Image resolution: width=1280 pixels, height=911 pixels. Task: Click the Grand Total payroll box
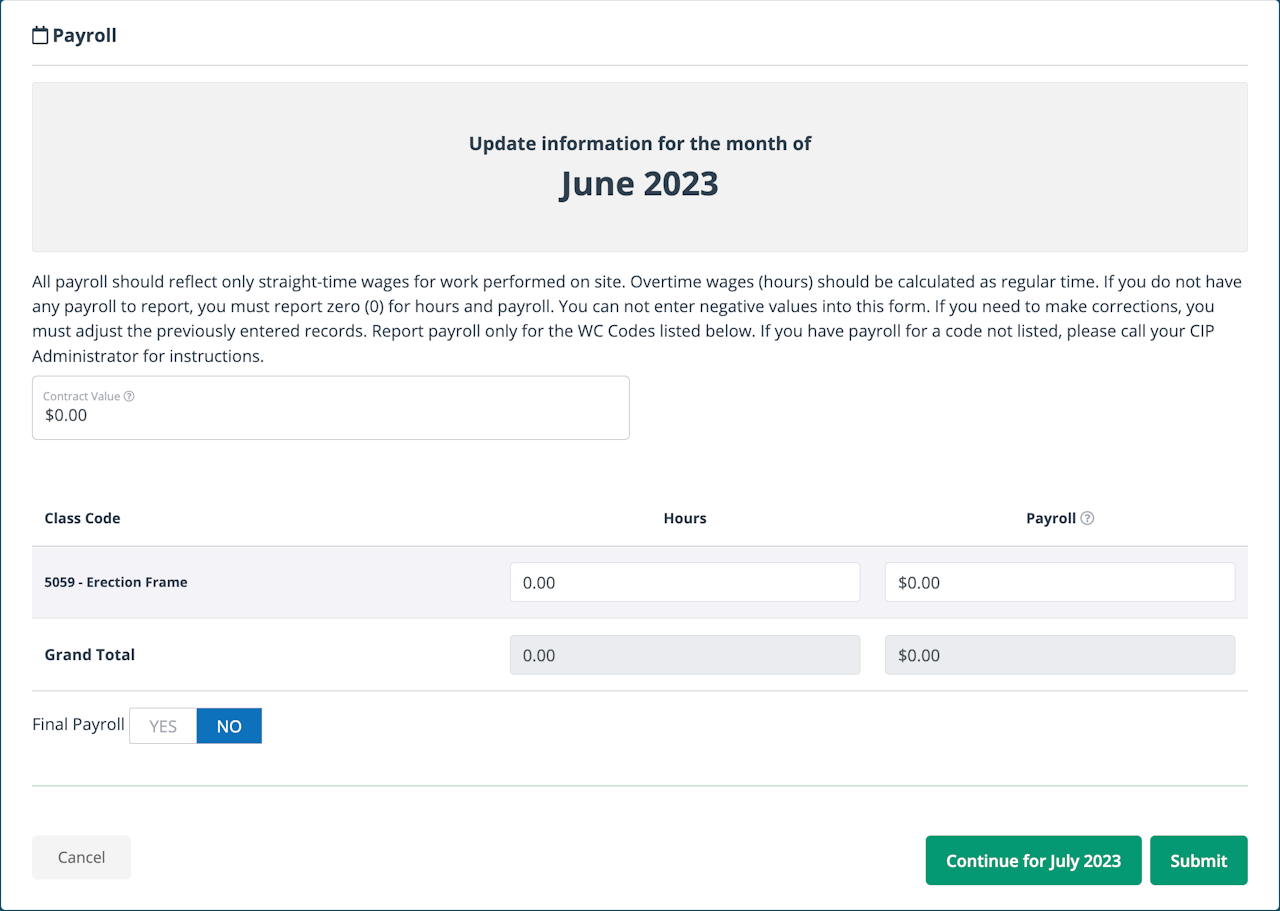click(1060, 655)
